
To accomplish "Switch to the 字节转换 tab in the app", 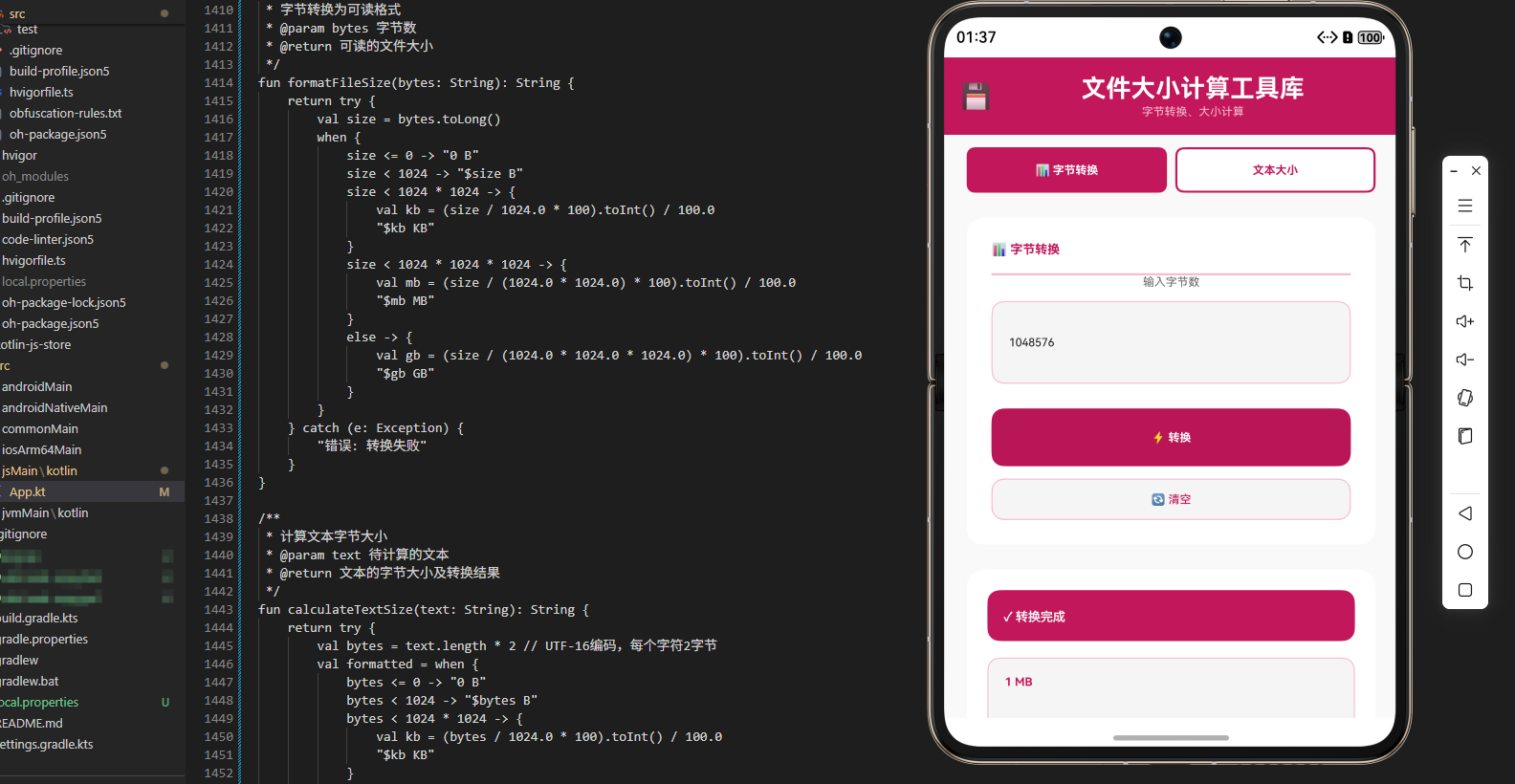I will (1066, 170).
